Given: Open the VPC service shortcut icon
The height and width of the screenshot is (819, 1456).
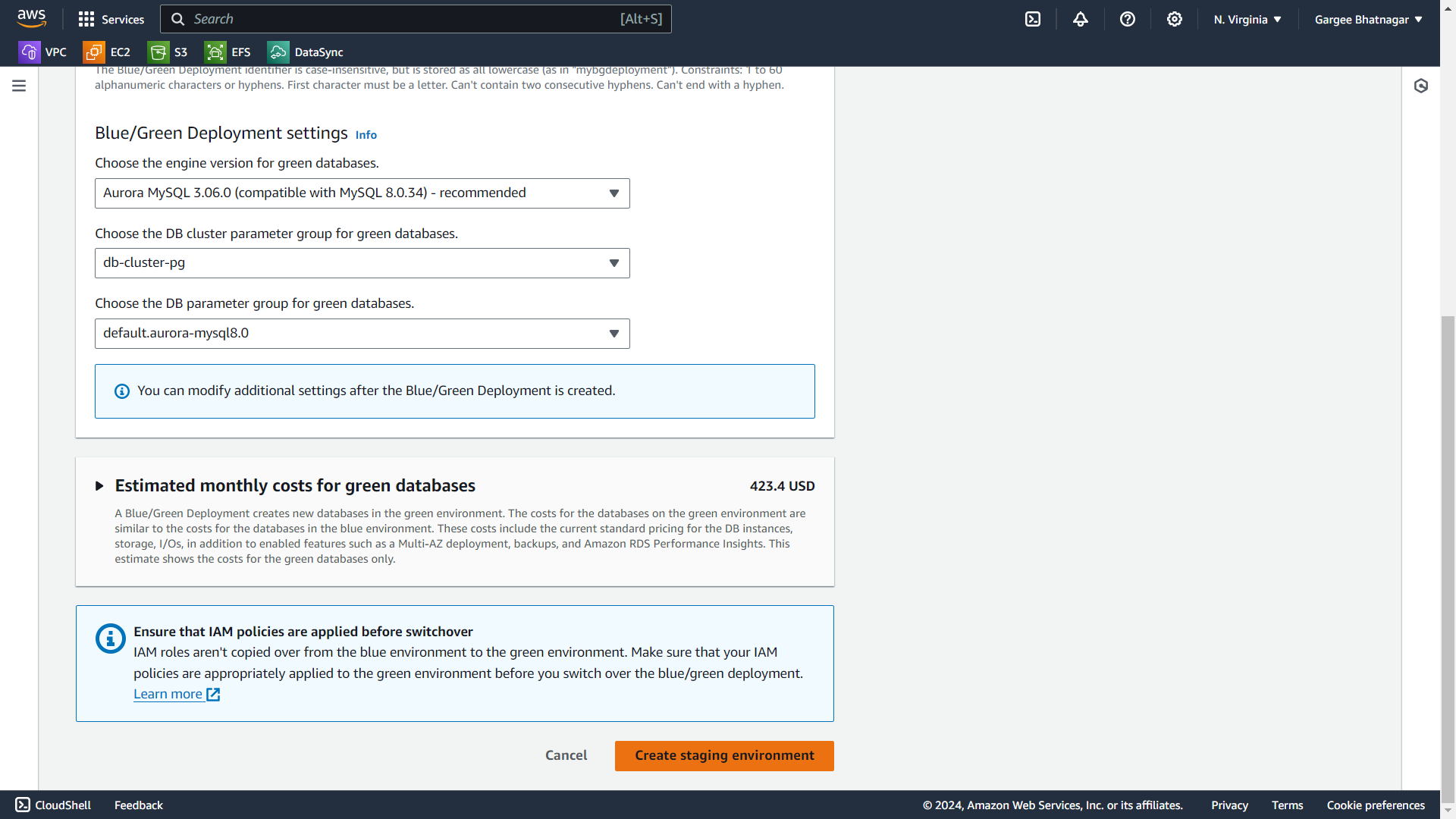Looking at the screenshot, I should (30, 52).
